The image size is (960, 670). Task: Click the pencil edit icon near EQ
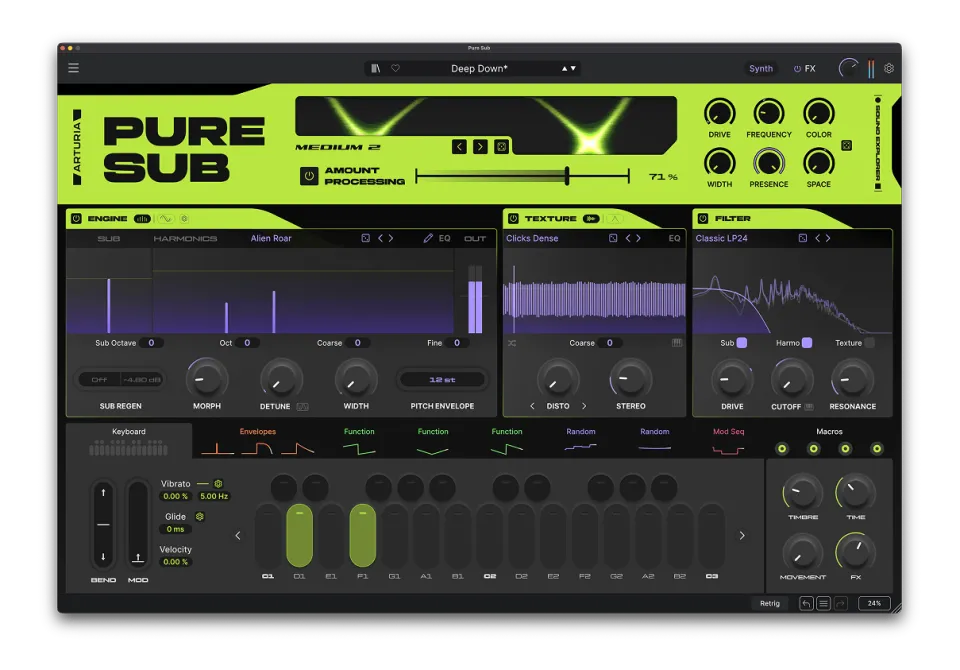point(428,238)
